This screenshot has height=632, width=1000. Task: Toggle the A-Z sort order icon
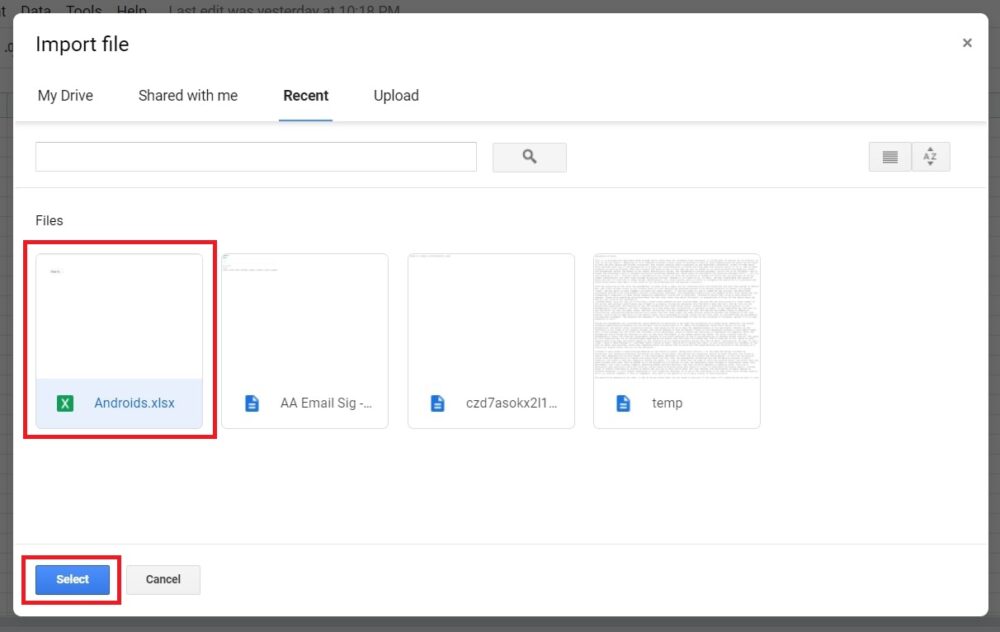click(x=930, y=157)
